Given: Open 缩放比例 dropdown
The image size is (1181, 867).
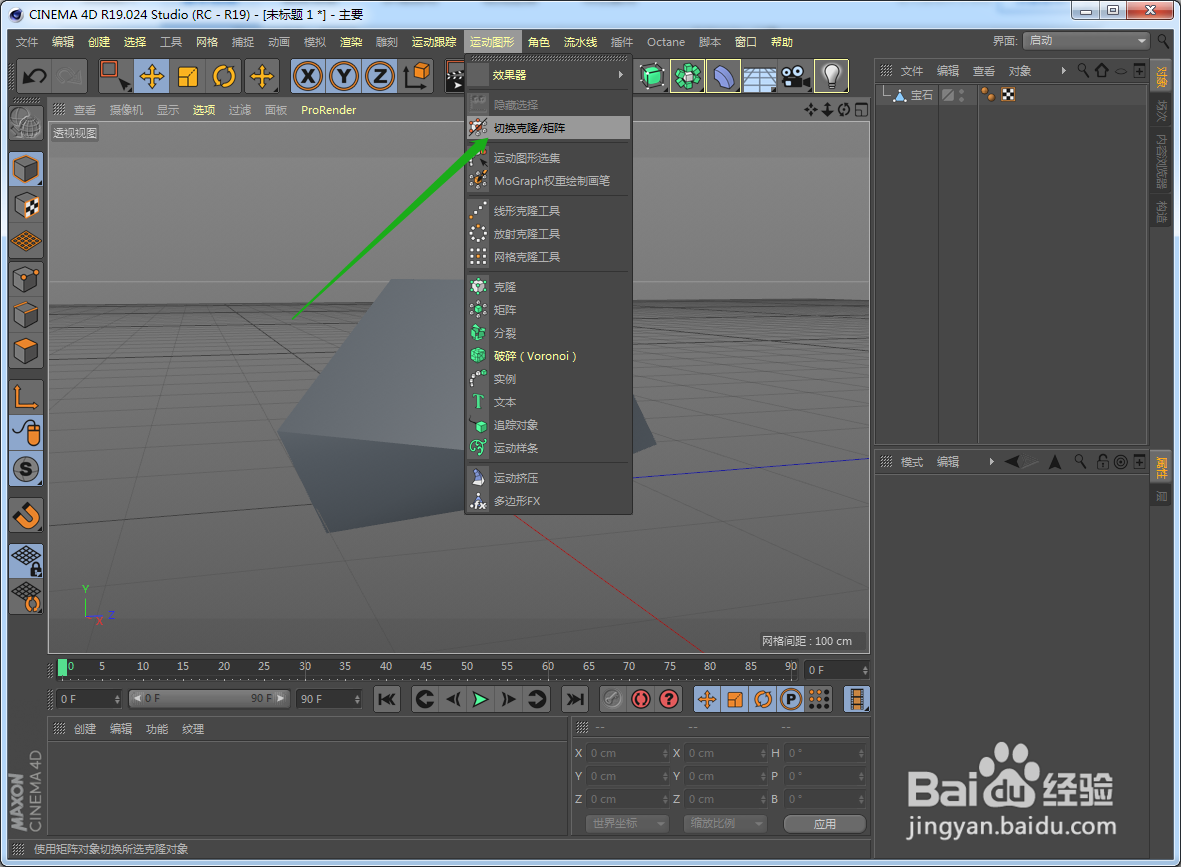Looking at the screenshot, I should (725, 823).
